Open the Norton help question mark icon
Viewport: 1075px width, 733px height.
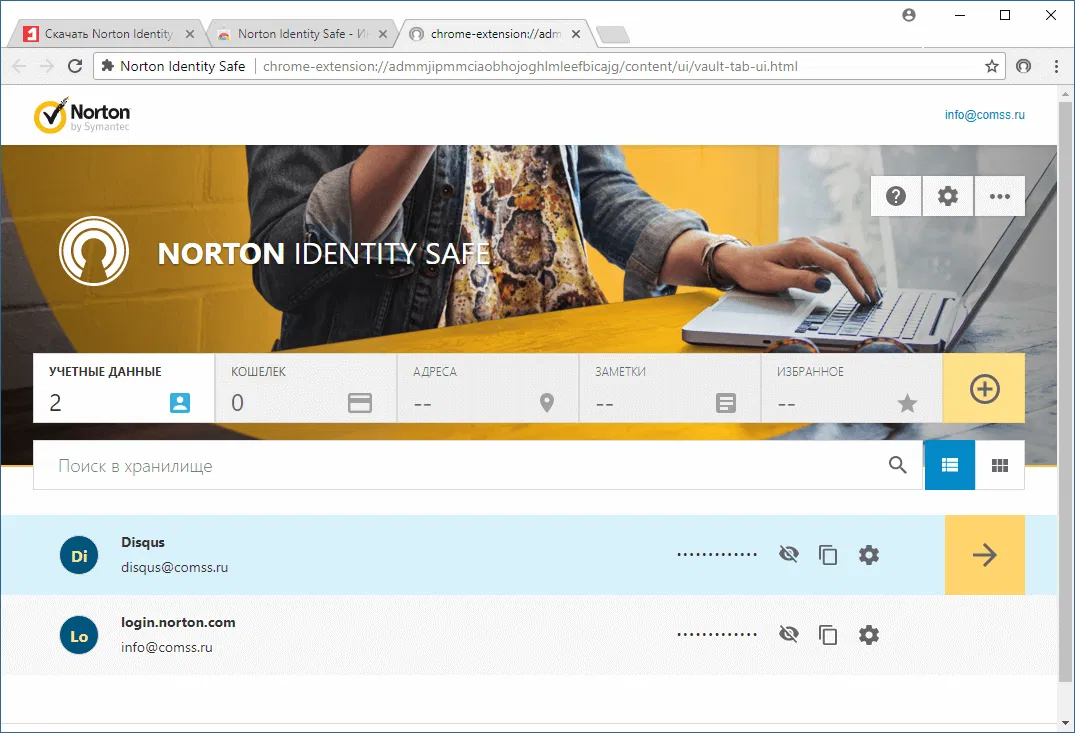coord(896,196)
